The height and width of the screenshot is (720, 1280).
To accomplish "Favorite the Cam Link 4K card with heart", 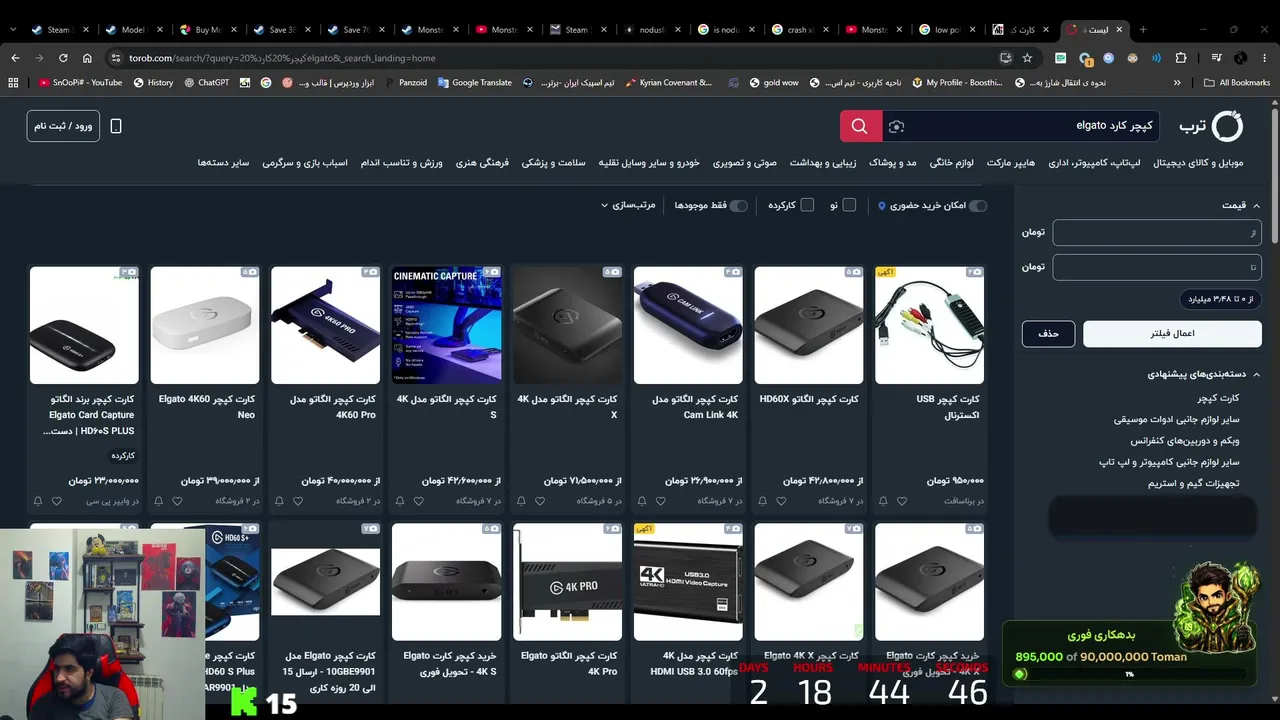I will coord(661,501).
